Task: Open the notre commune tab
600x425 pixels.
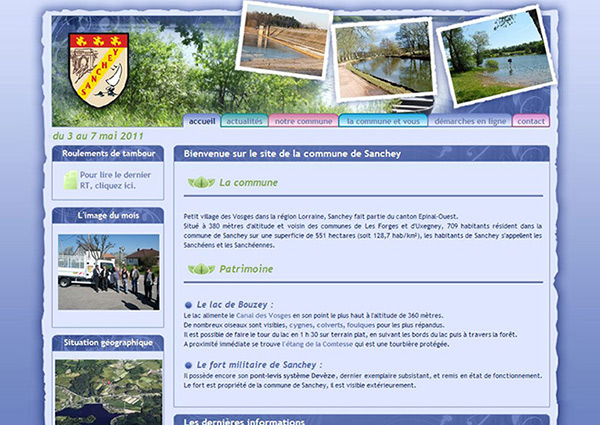Action: click(303, 121)
